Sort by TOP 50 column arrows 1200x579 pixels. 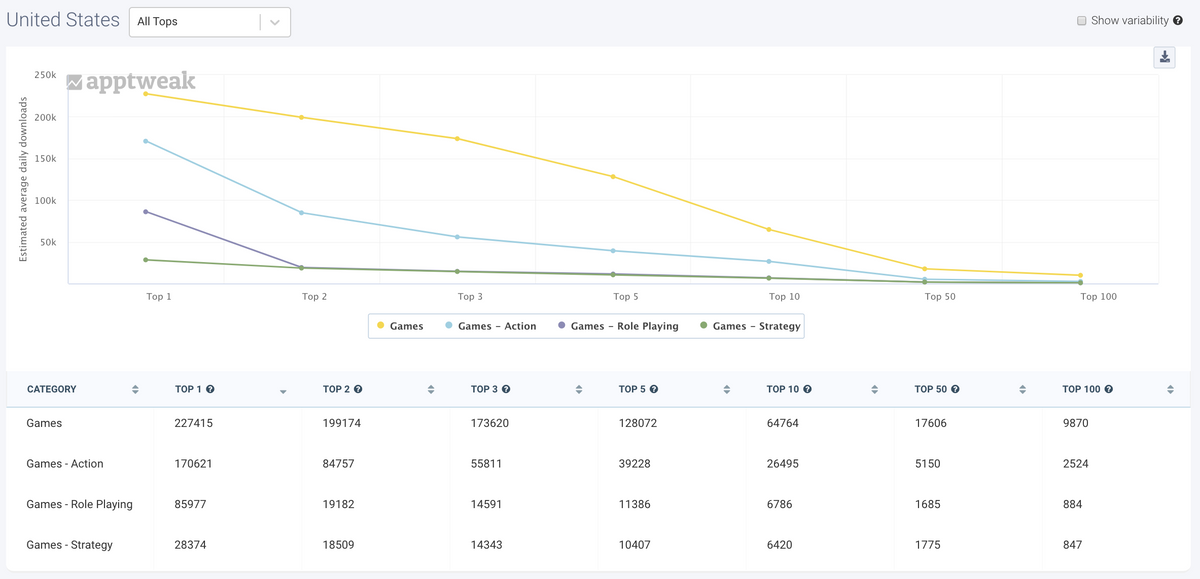(1023, 390)
